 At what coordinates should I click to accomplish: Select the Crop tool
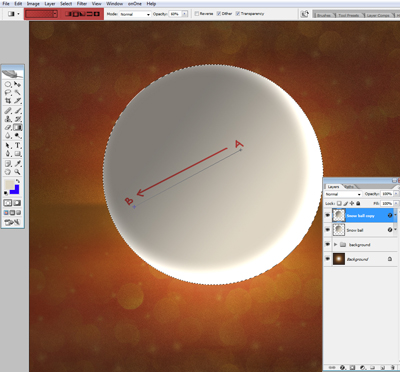coord(8,101)
